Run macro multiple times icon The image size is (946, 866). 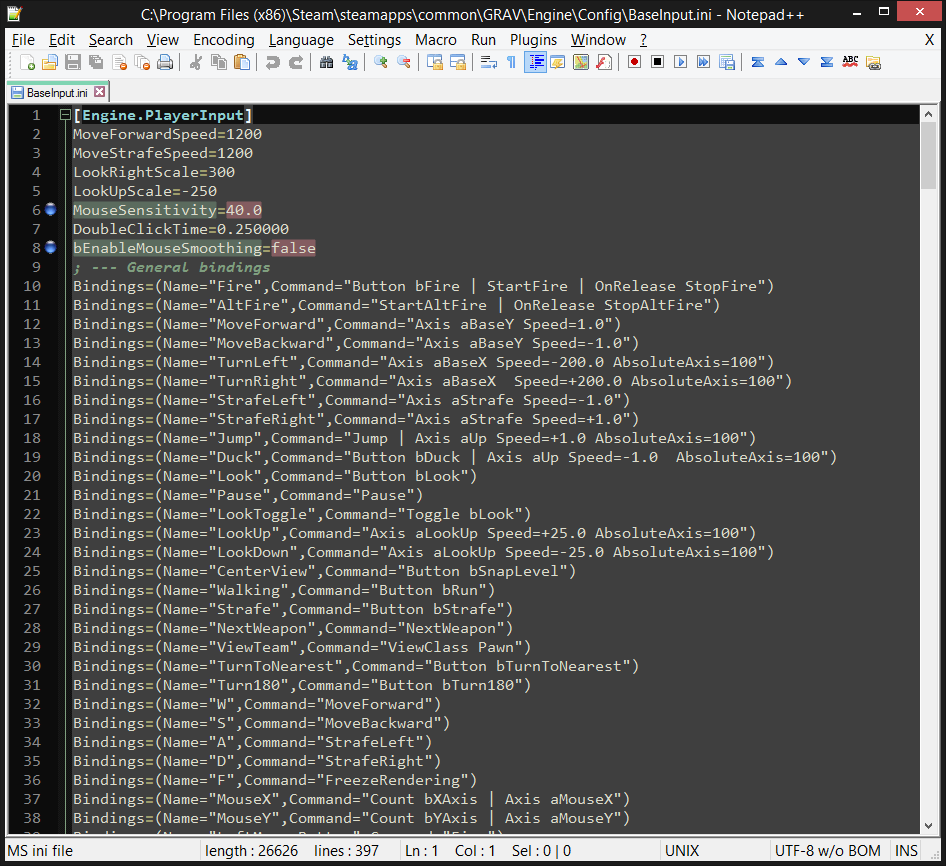coord(703,62)
